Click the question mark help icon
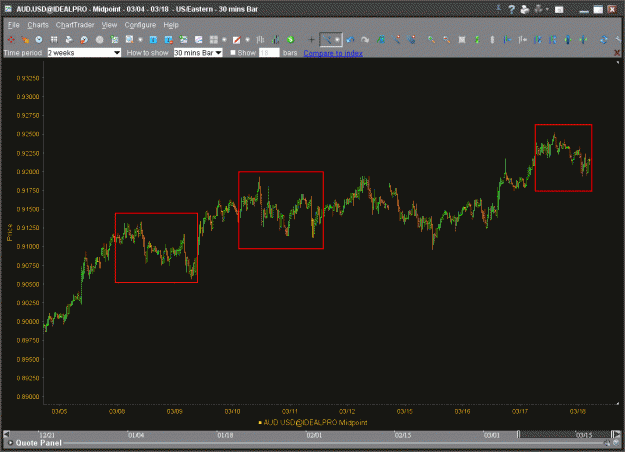The height and width of the screenshot is (452, 625). pos(512,9)
